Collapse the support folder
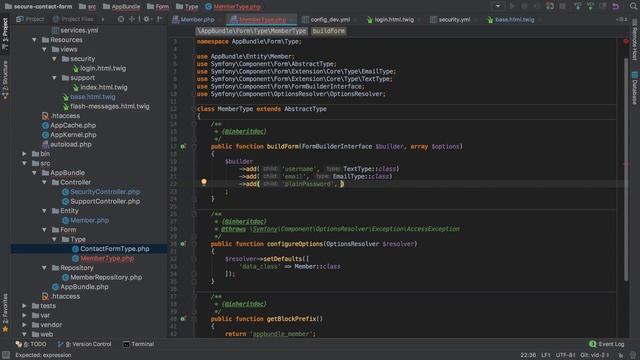The height and width of the screenshot is (360, 640). (54, 78)
